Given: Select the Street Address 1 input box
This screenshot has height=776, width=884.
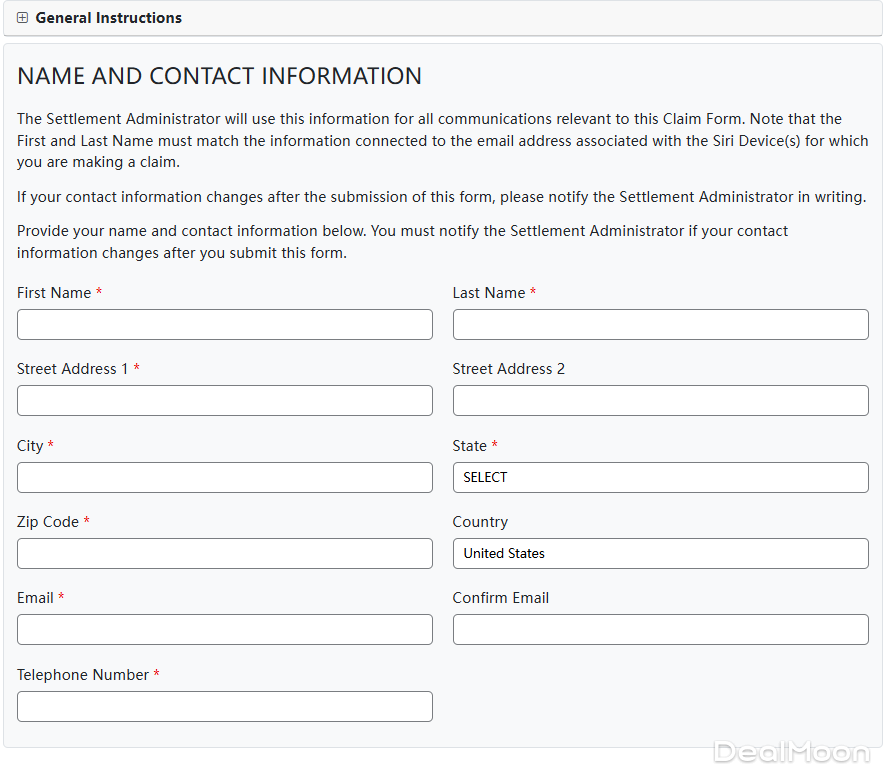Looking at the screenshot, I should coord(225,400).
